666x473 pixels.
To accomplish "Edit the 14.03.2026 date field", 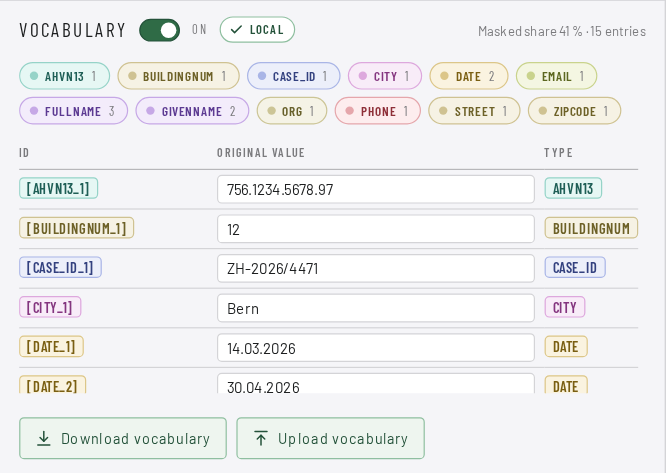I will pos(375,348).
